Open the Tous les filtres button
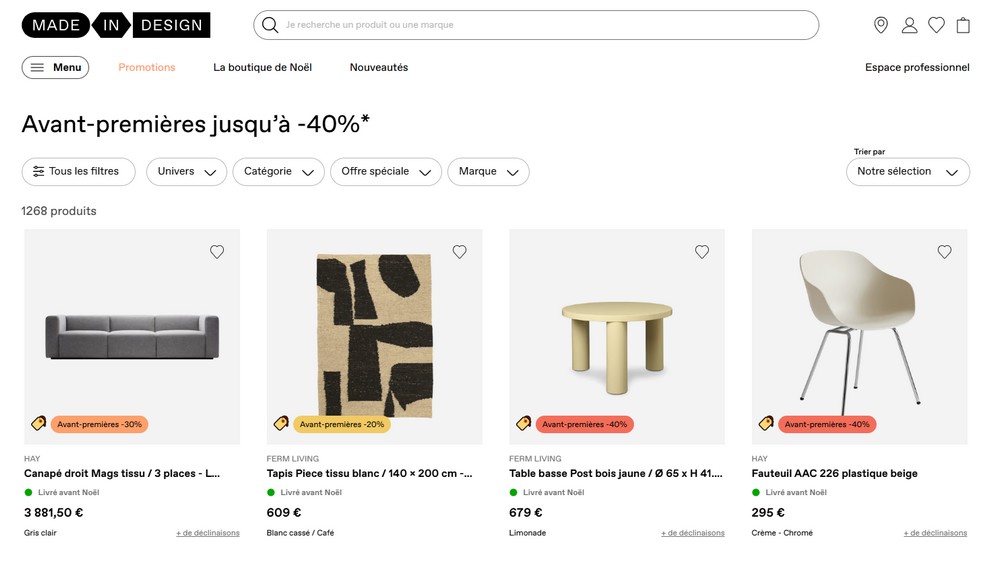Screen dimensions: 1000x568 coord(78,172)
